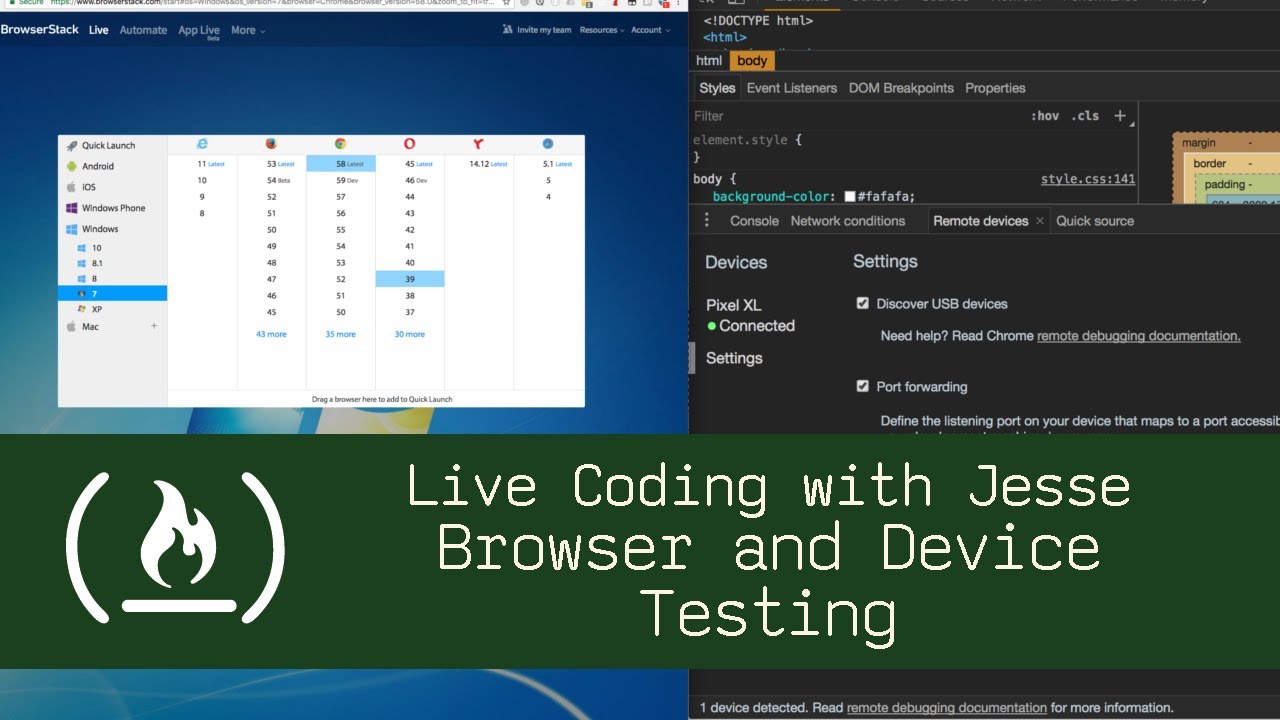Image resolution: width=1280 pixels, height=720 pixels.
Task: Click the BrowserStack logo
Action: click(40, 30)
